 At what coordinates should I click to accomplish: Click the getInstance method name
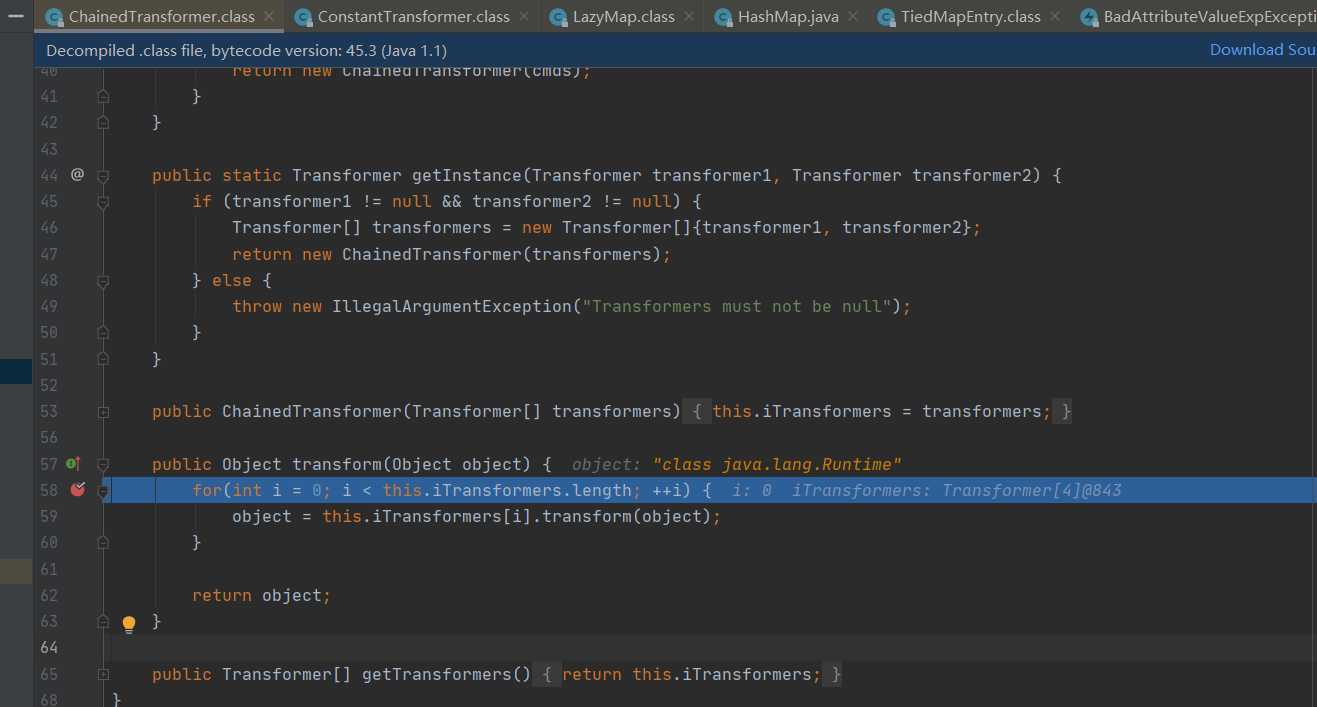pos(467,175)
